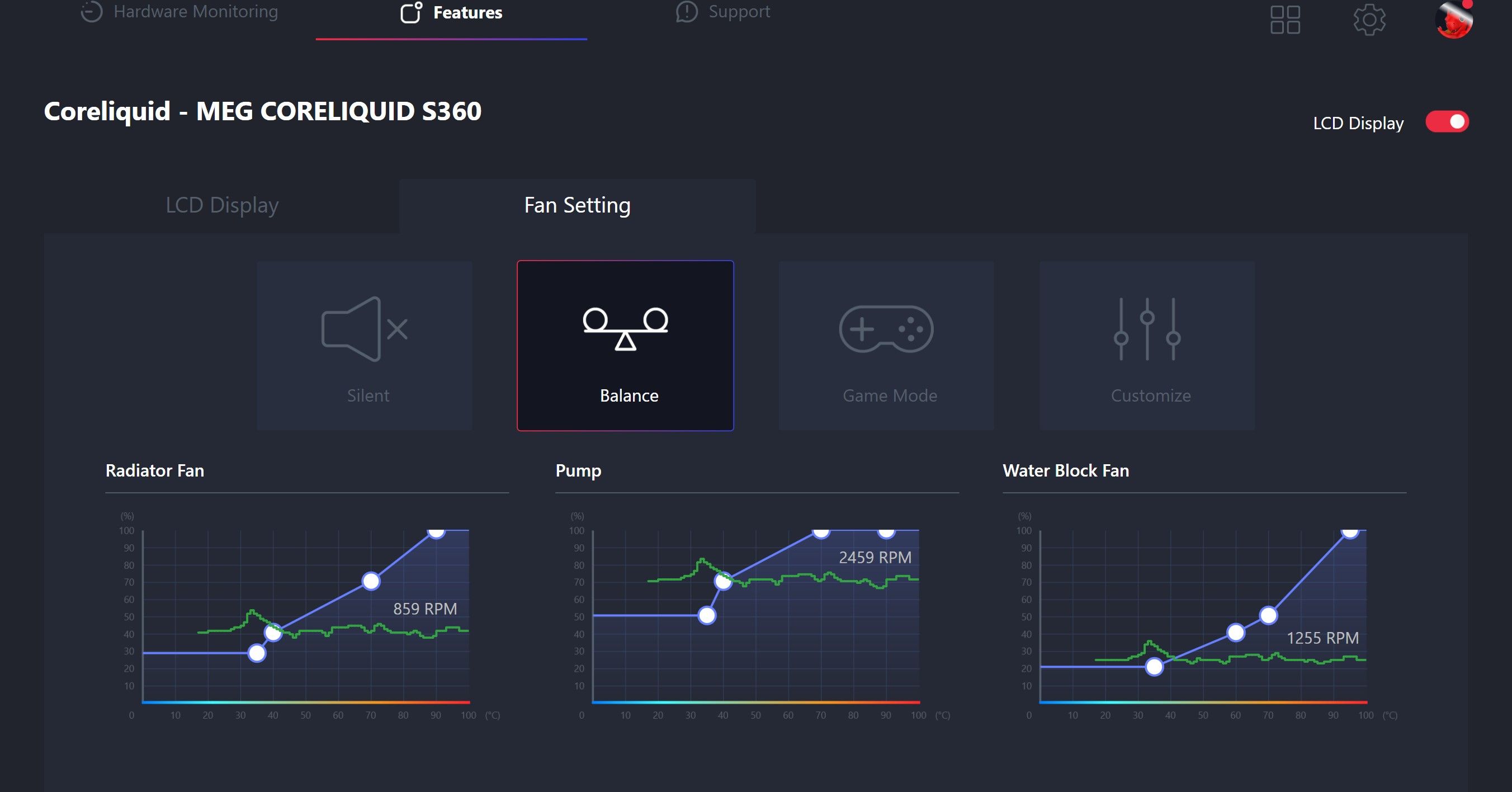Click the Features tab icon
Viewport: 1512px width, 792px height.
(412, 12)
